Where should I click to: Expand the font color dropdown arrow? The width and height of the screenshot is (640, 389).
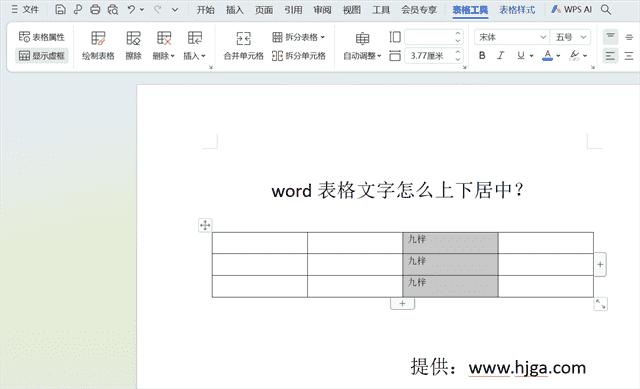[558, 56]
